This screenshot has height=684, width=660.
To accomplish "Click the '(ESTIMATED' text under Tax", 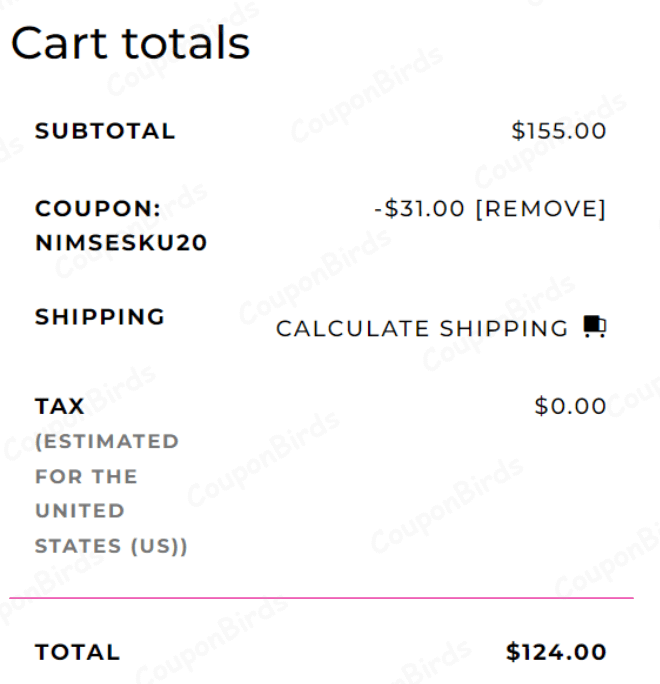I will 107,441.
